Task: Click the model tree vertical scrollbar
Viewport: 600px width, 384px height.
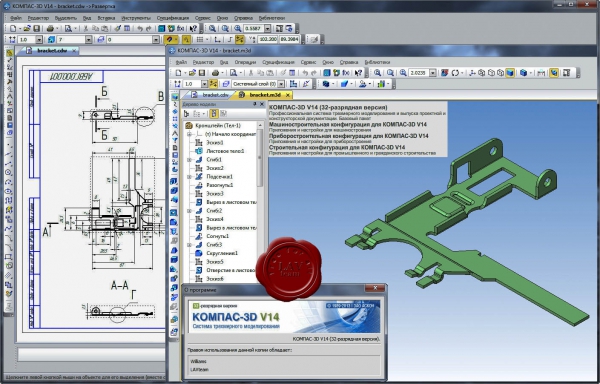Action: click(x=260, y=158)
